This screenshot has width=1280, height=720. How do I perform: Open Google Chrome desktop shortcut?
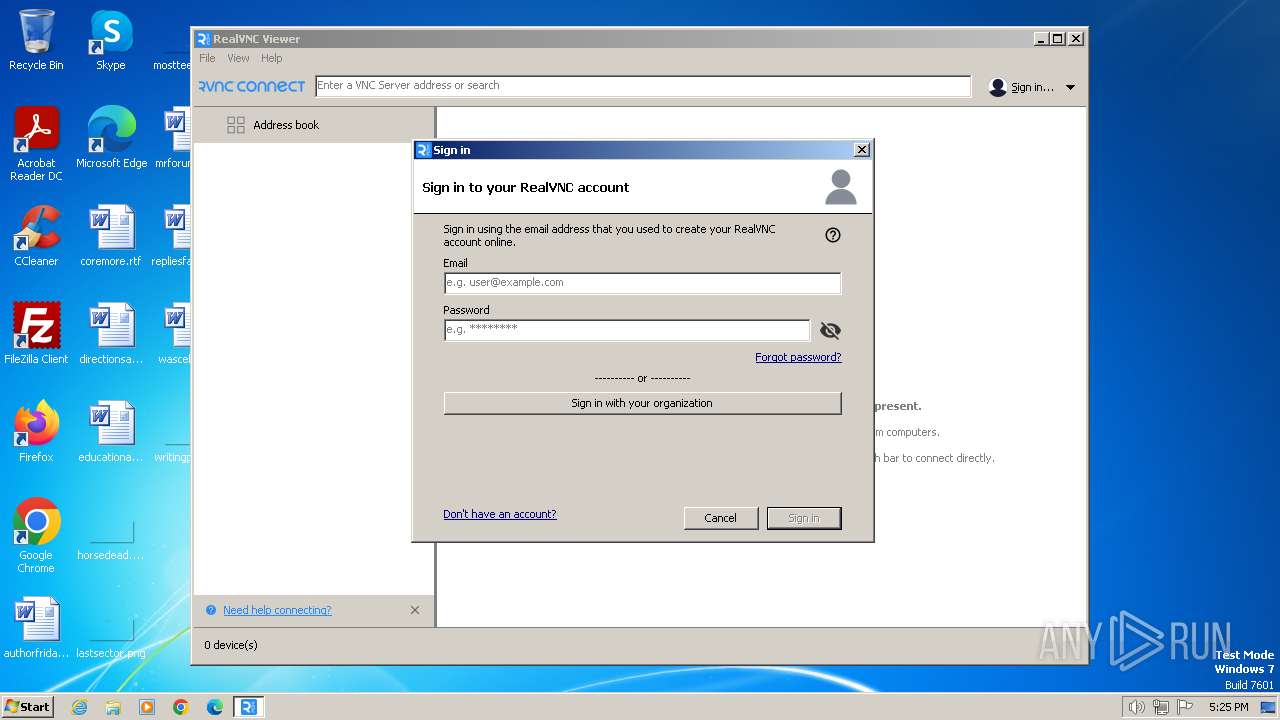[x=36, y=537]
